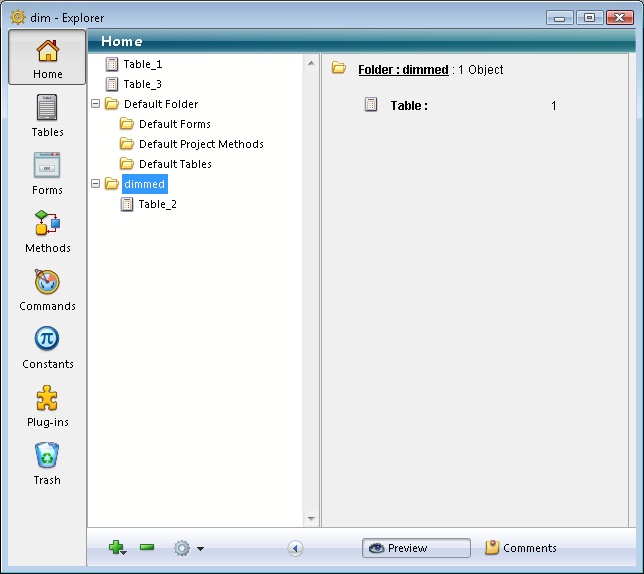
Task: Collapse the Default Folder tree node
Action: 96,104
